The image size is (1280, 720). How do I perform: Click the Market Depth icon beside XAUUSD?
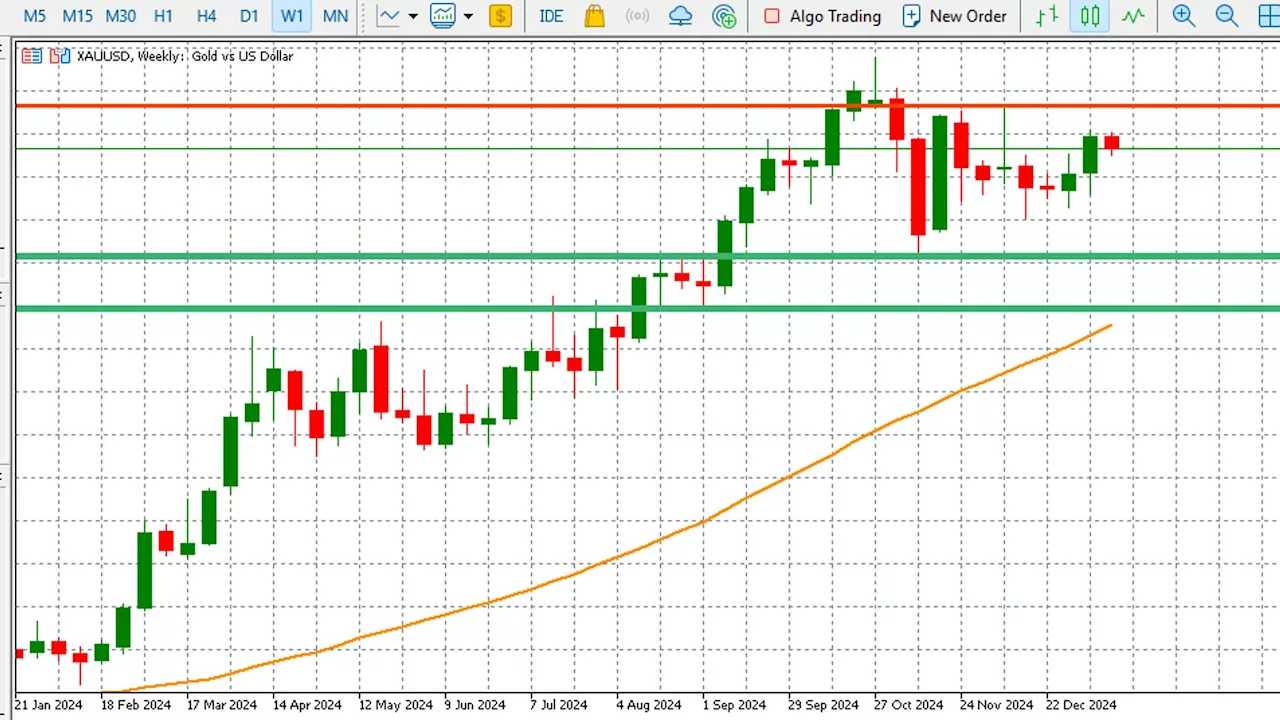(x=32, y=56)
